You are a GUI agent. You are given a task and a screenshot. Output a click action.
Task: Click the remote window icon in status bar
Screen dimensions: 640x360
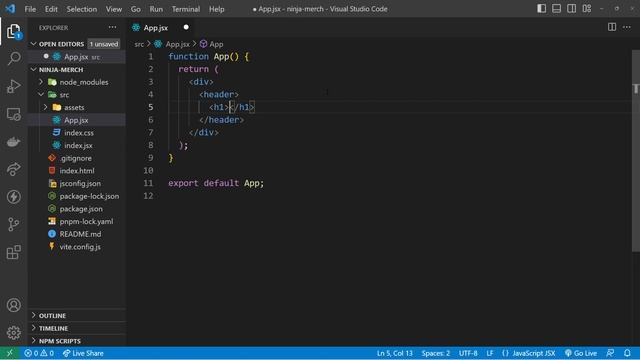pos(10,353)
